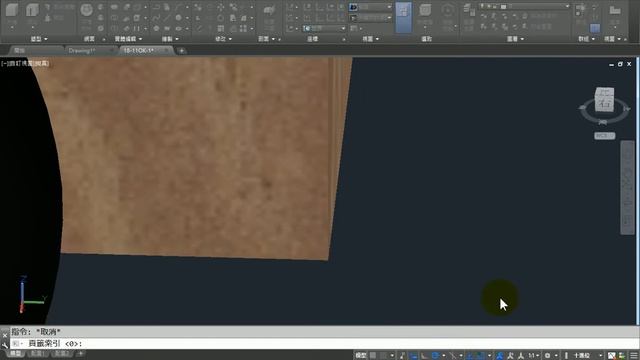640x360 pixels.
Task: Click the Section Plane icon
Action: pyautogui.click(x=269, y=11)
